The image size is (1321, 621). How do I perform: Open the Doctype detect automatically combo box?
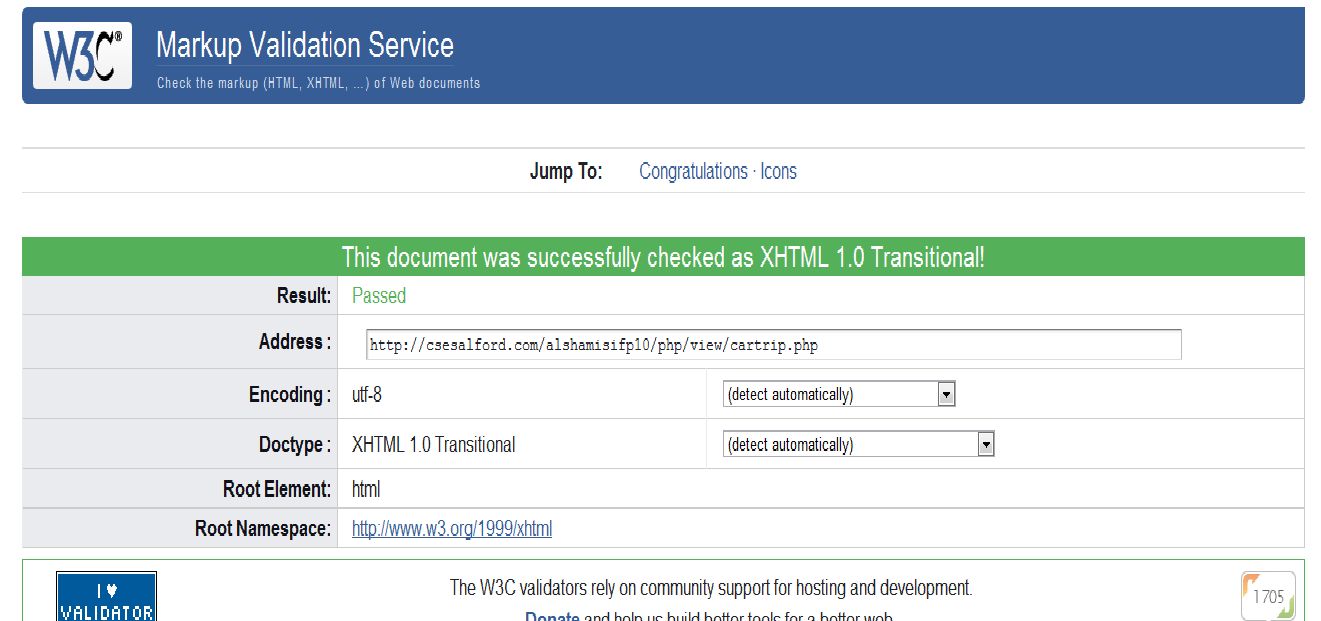(x=850, y=445)
